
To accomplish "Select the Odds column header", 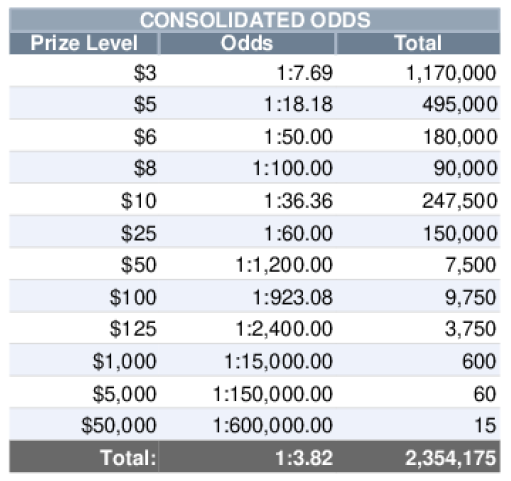I will tap(247, 43).
